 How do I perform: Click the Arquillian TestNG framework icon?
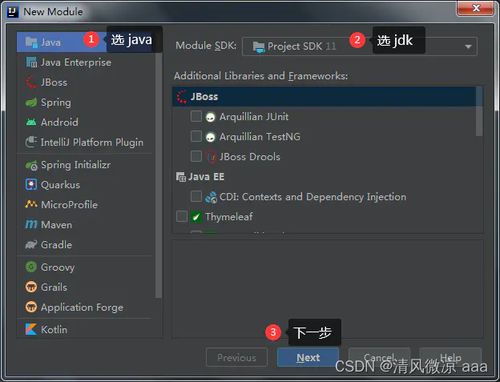(210, 137)
